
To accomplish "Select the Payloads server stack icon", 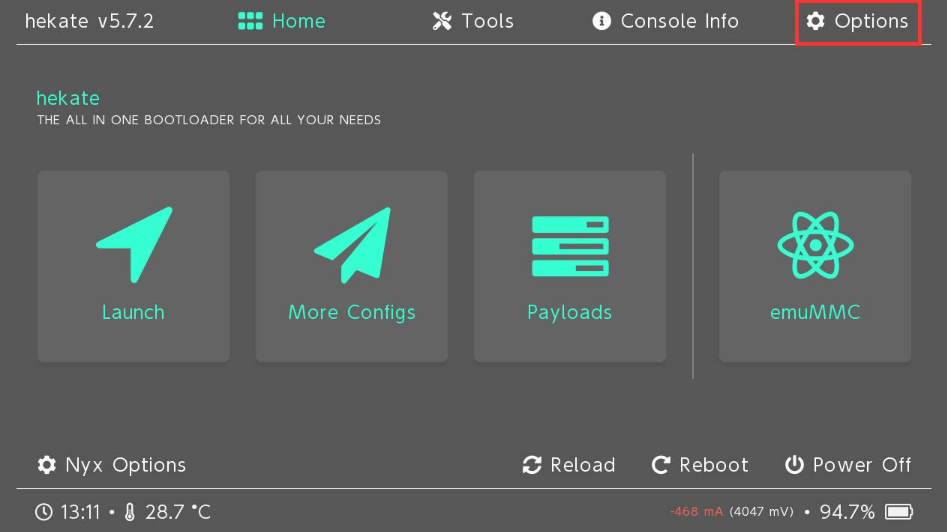I will pyautogui.click(x=570, y=246).
